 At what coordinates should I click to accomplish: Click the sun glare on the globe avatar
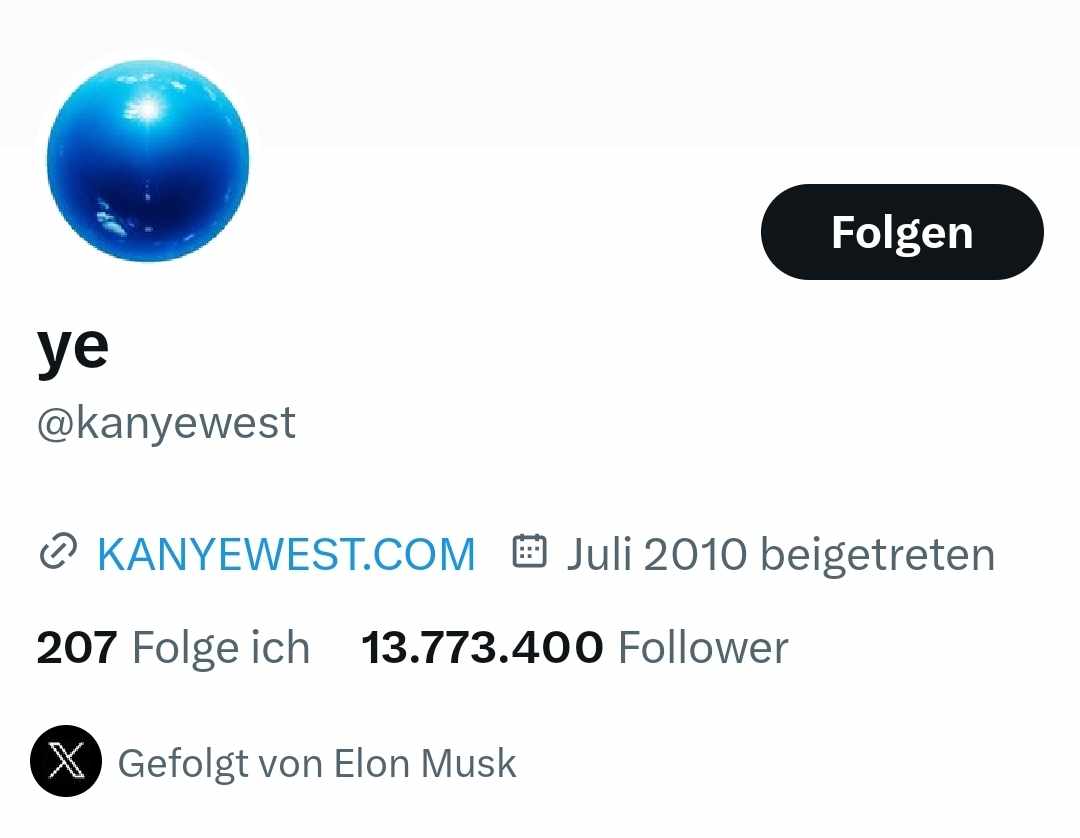148,108
